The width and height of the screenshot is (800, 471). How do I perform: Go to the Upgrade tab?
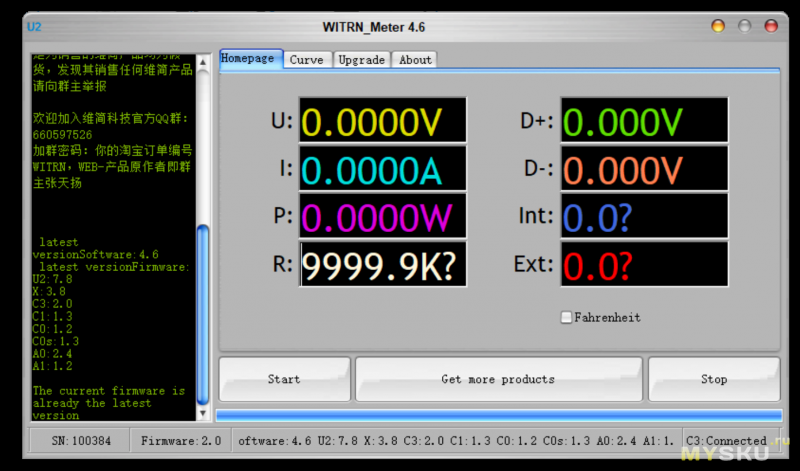[361, 60]
